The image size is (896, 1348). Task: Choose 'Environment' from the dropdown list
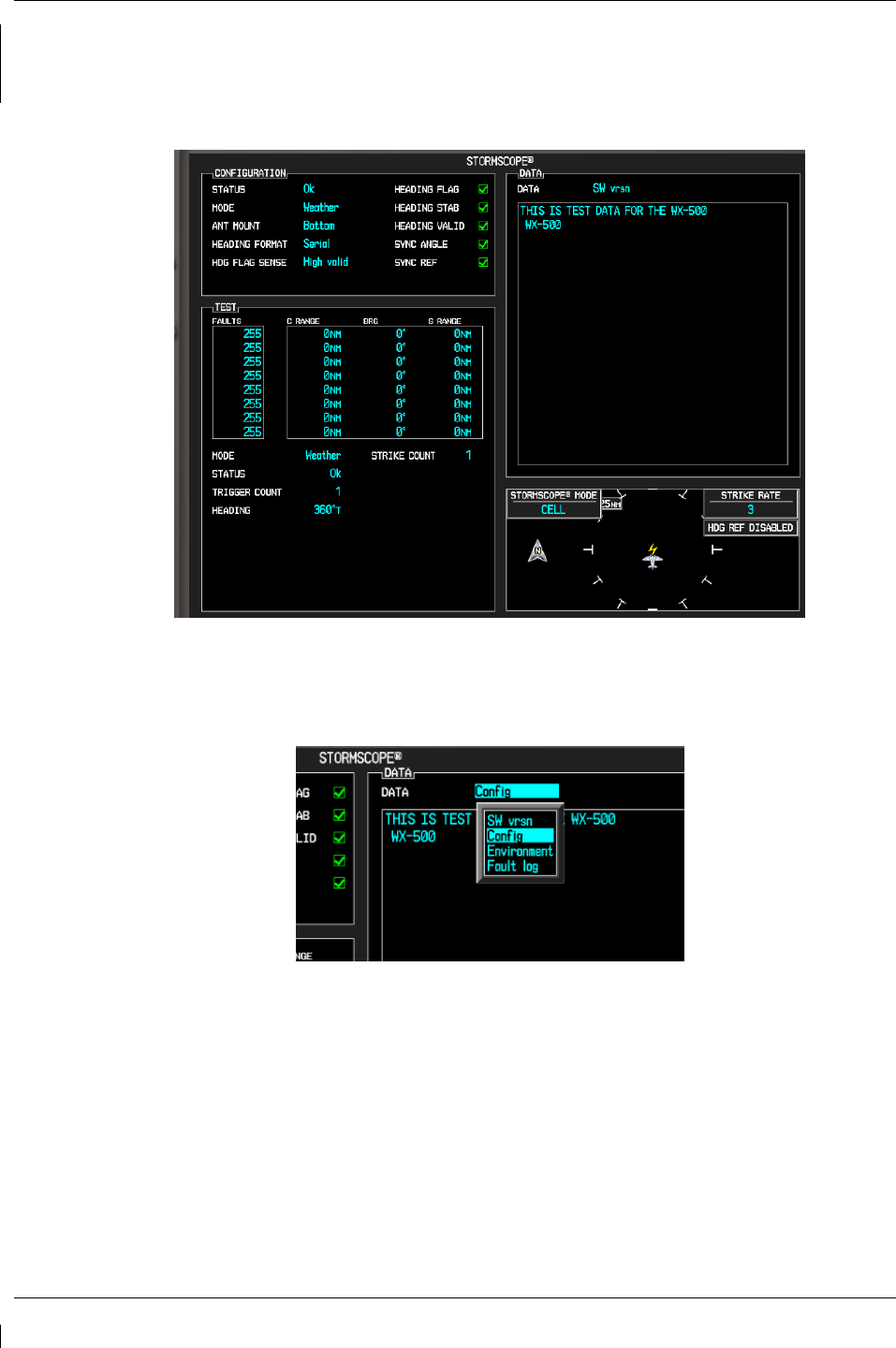[x=520, y=851]
